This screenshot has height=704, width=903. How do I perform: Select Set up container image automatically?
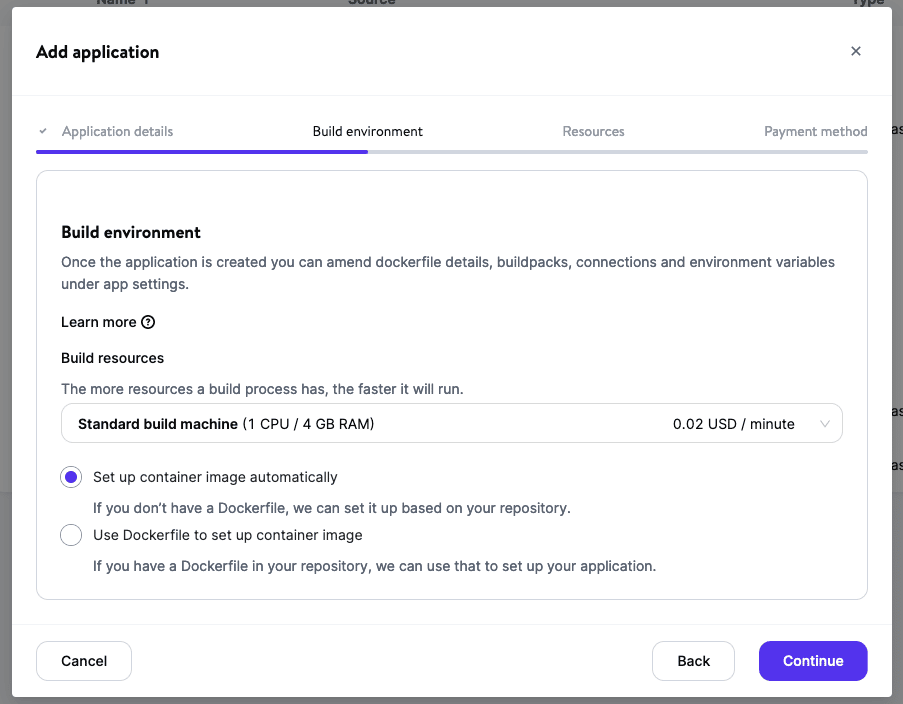[71, 477]
